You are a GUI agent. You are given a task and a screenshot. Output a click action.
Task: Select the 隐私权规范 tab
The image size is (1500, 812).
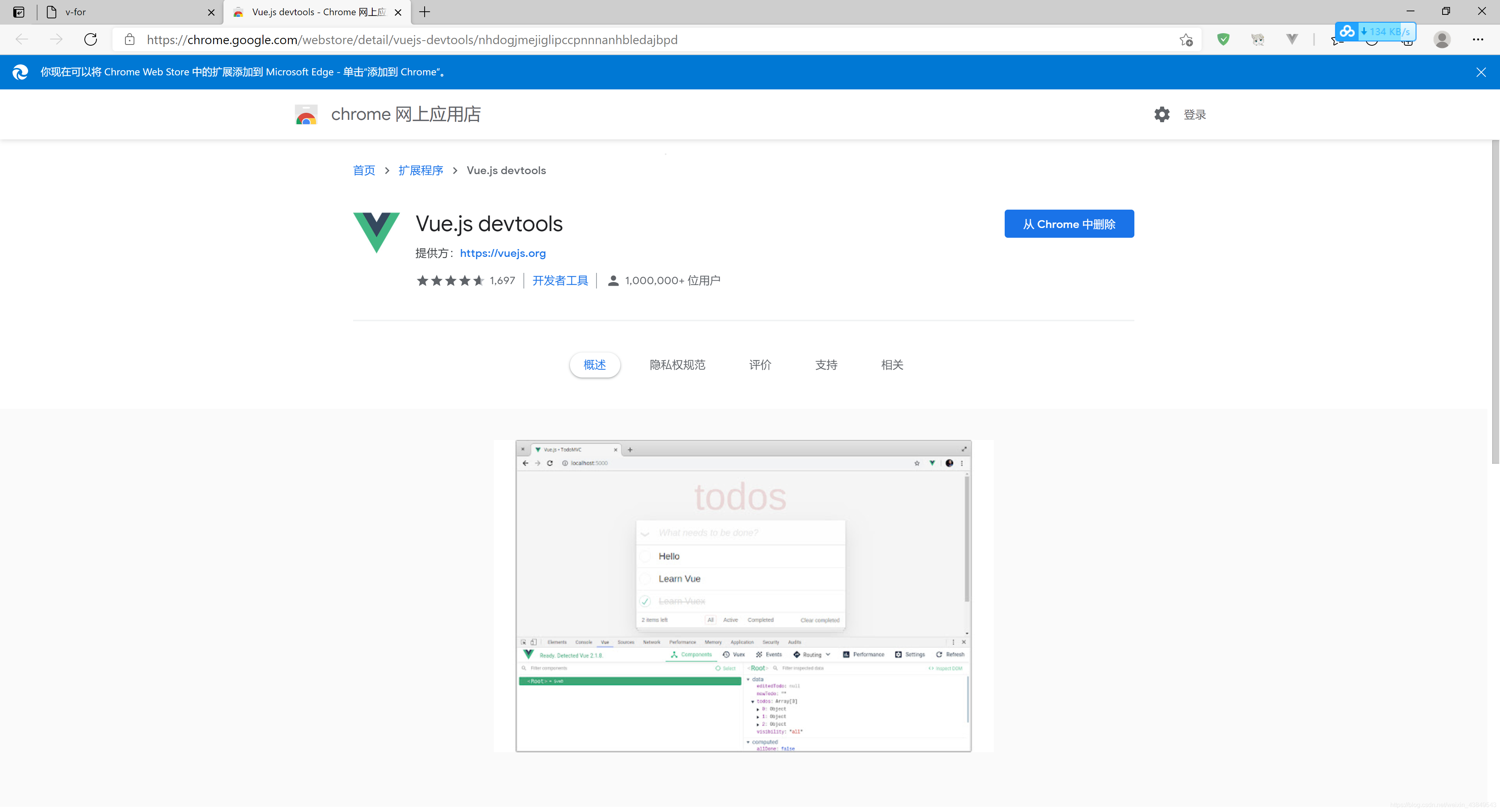(677, 365)
